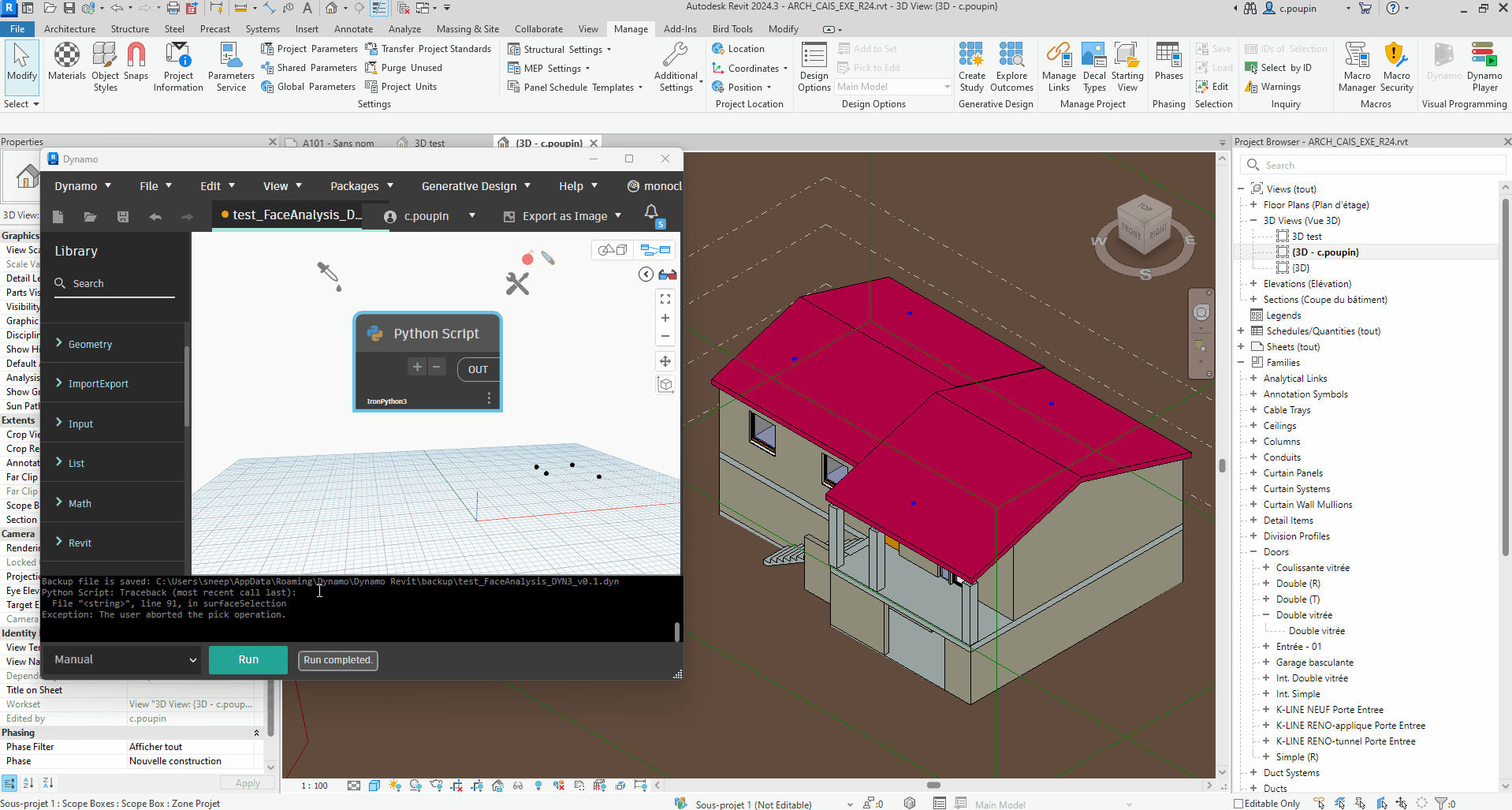Click Zoom to Fit in Dynamo canvas
Screen dimensions: 1512x810
coord(665,299)
